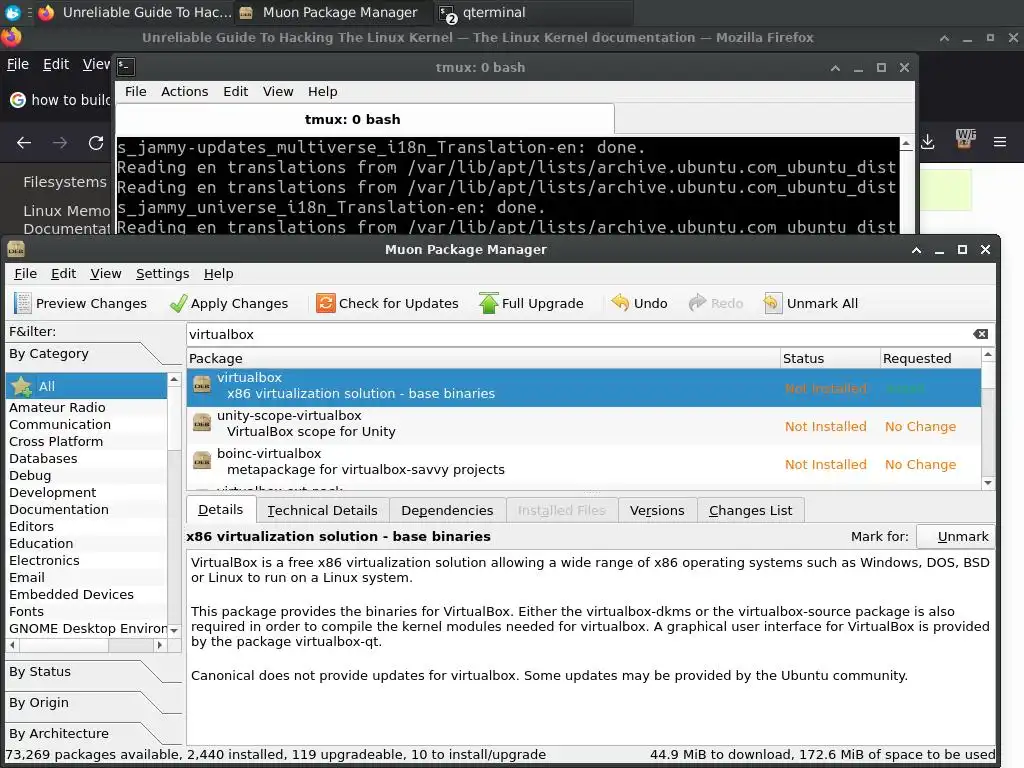Sort by the Requested column header
The image size is (1024, 768).
click(931, 359)
